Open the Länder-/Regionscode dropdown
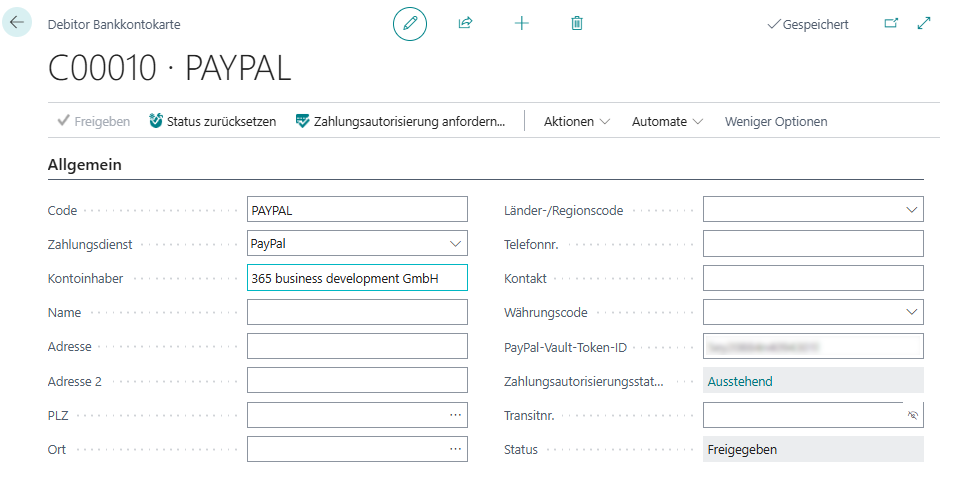Viewport: 968px width, 477px height. click(911, 209)
